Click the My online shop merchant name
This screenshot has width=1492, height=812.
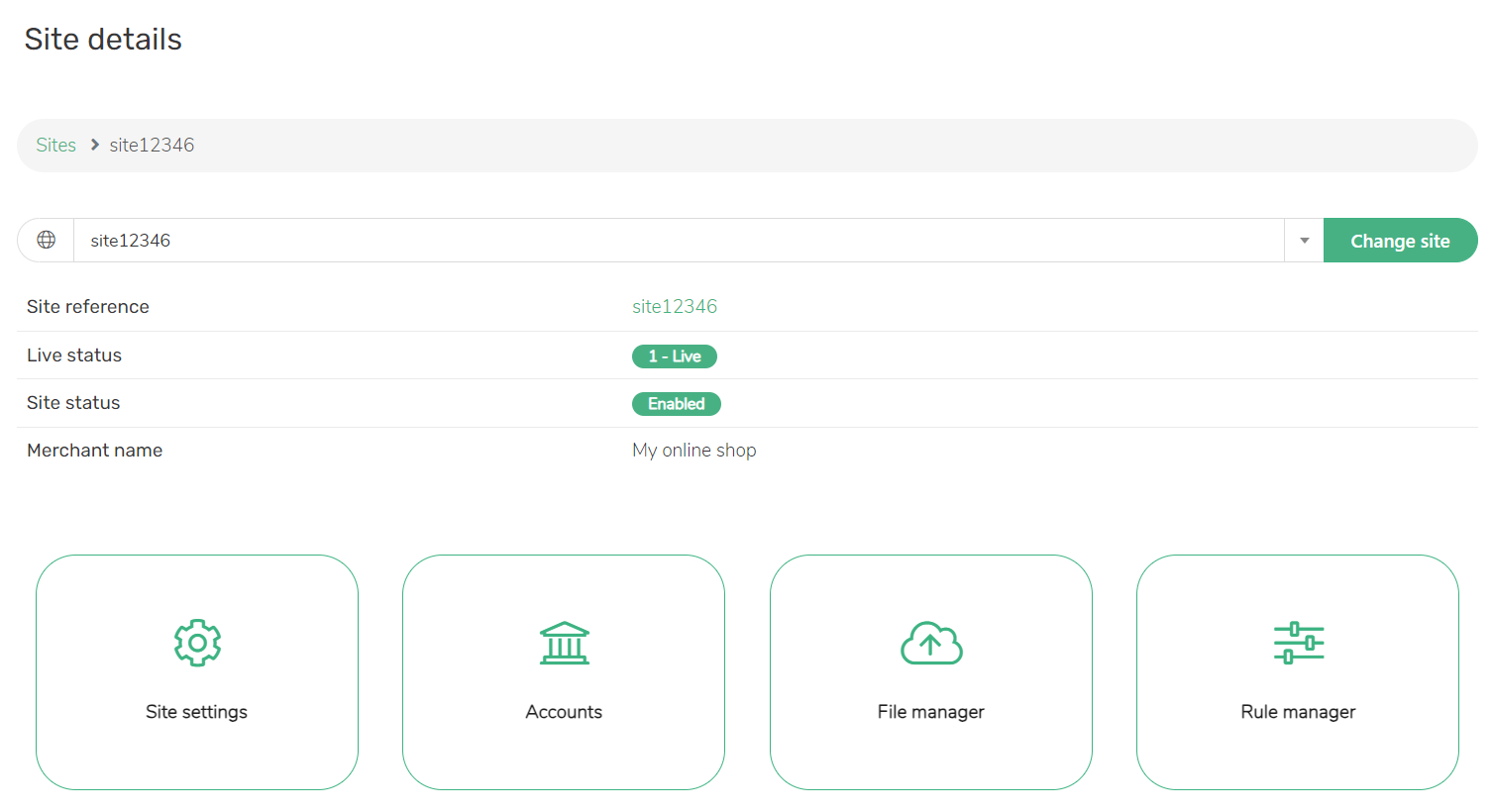pyautogui.click(x=694, y=451)
